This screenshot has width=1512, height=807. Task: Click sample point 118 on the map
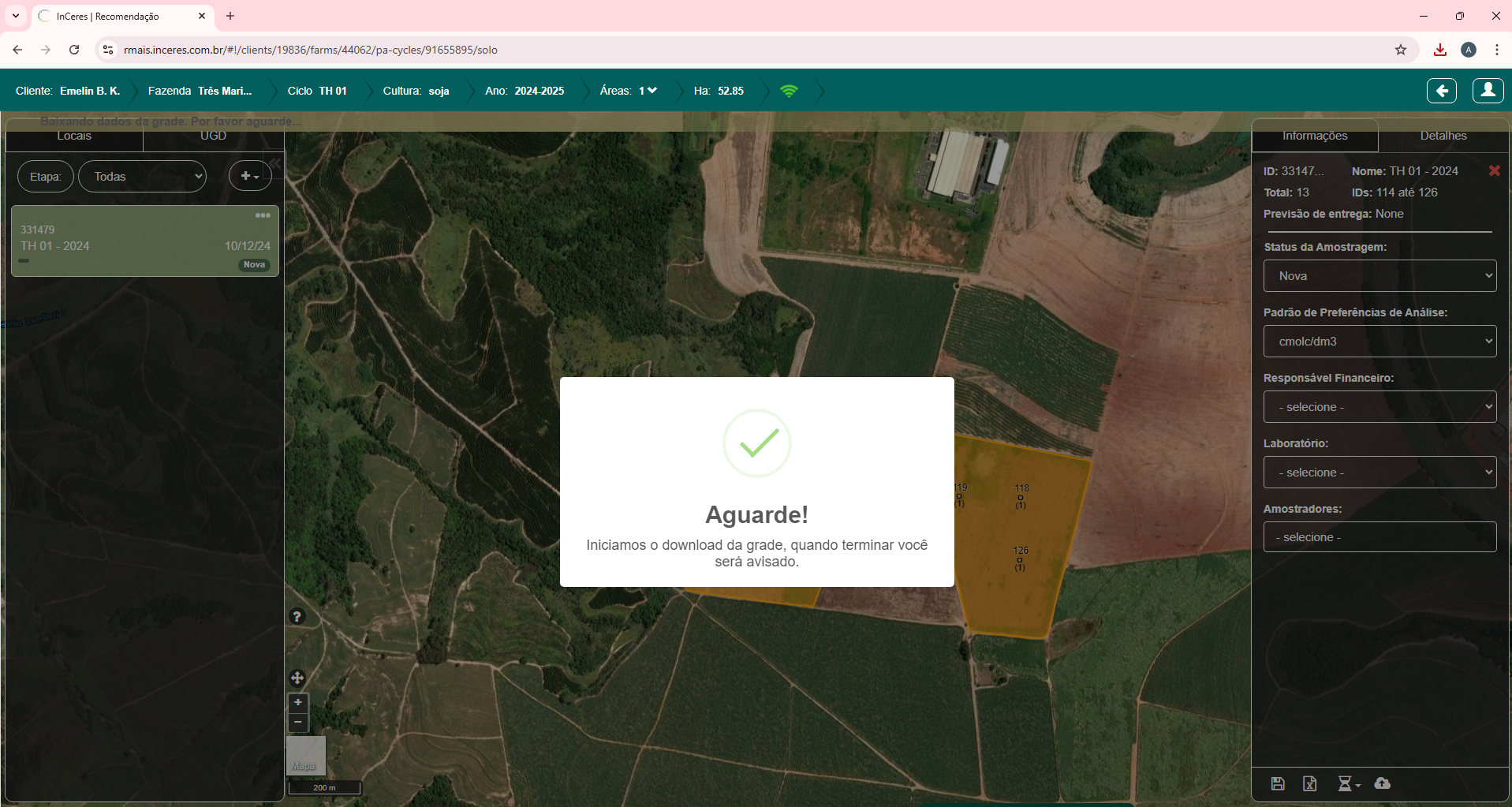1021,497
